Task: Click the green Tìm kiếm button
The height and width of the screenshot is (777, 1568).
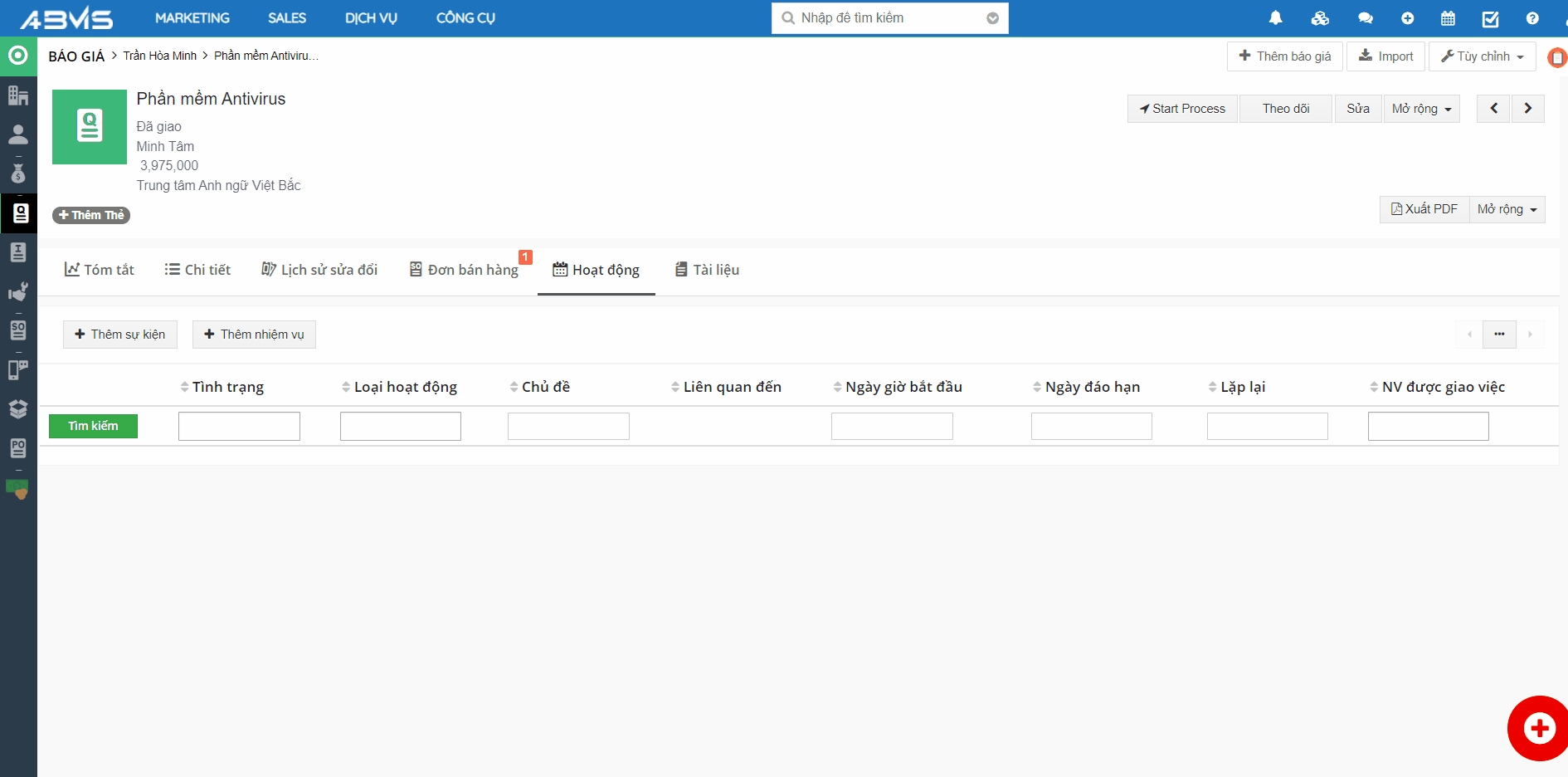Action: pyautogui.click(x=93, y=426)
